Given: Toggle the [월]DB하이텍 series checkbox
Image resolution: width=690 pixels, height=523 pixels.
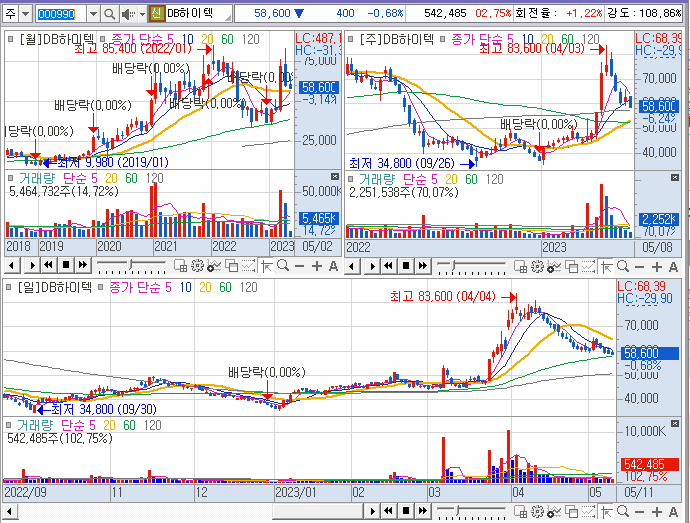Looking at the screenshot, I should (11, 39).
